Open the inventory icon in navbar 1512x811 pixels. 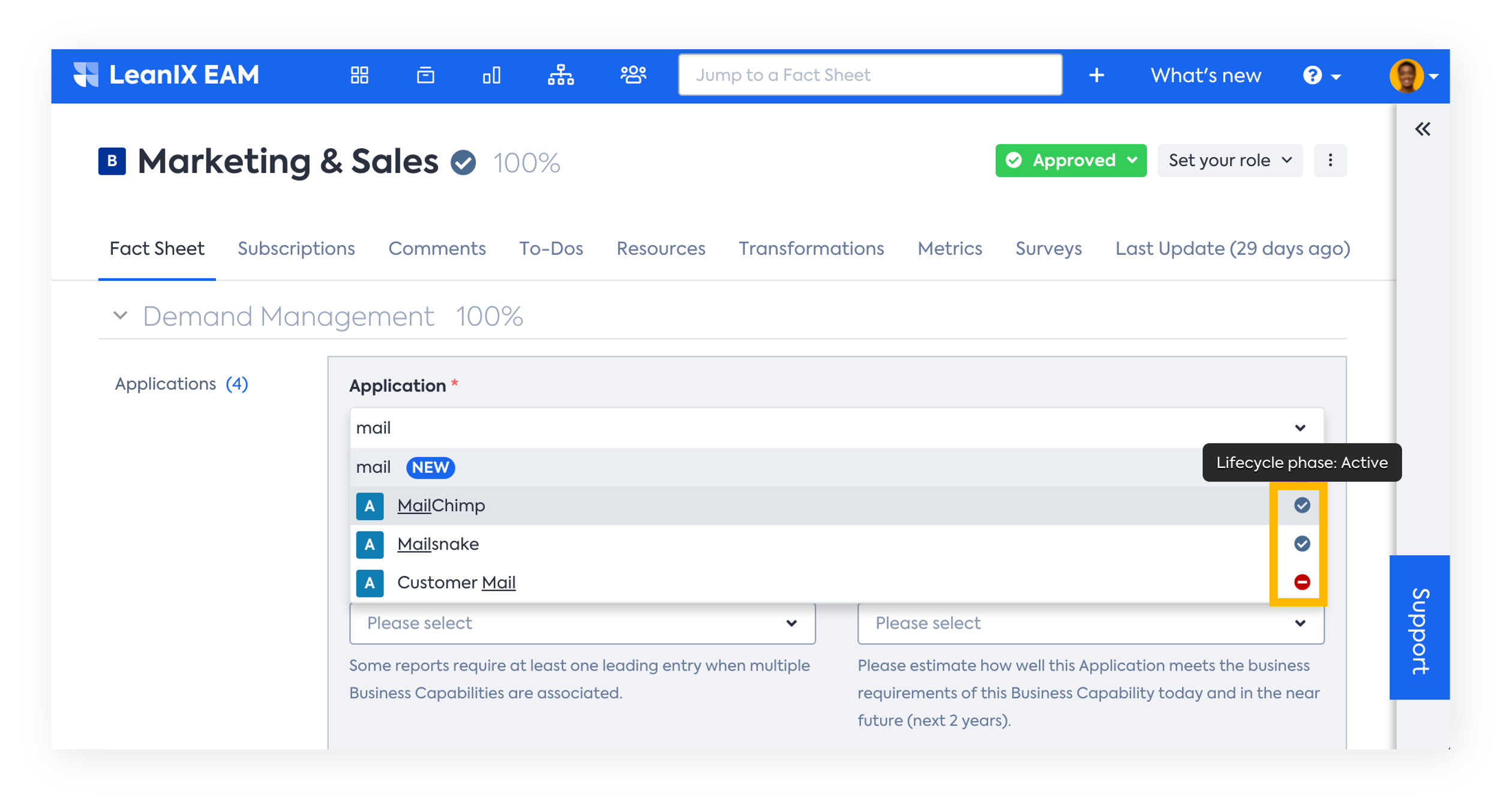pyautogui.click(x=425, y=75)
